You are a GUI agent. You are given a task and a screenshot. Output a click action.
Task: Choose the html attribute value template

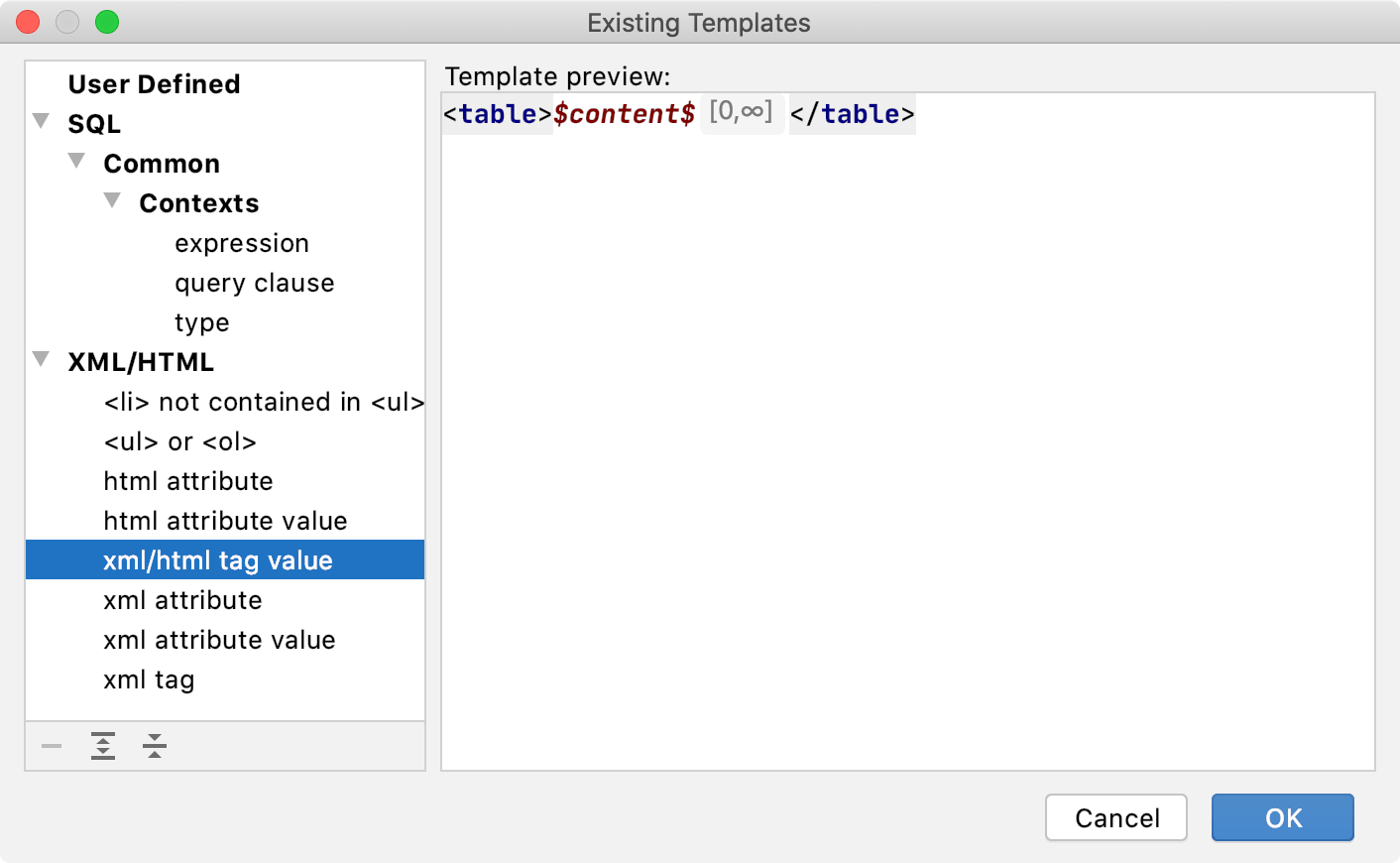(225, 521)
